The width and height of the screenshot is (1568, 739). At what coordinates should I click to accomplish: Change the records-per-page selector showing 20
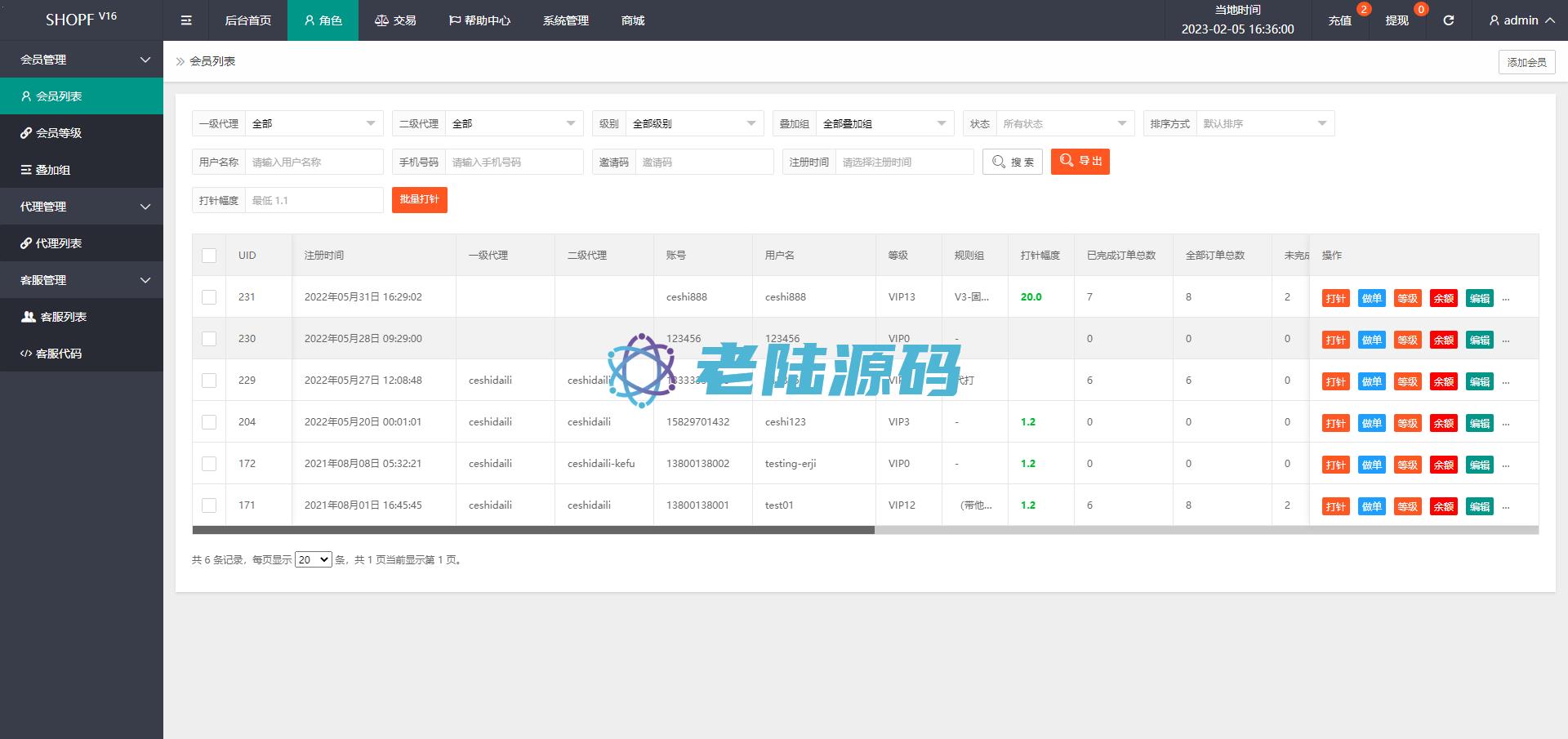313,560
